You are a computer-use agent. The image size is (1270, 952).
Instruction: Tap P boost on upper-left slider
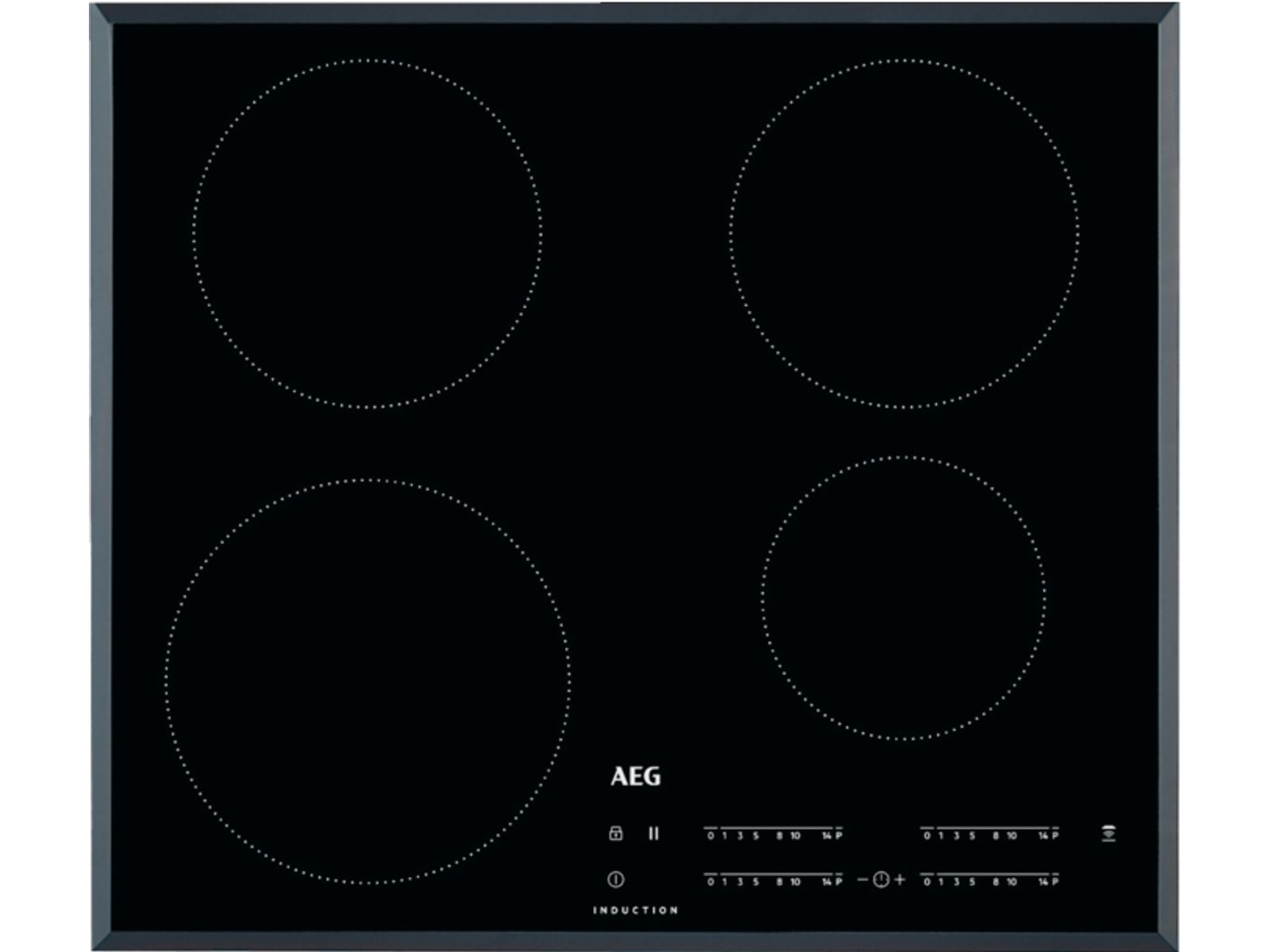839,835
